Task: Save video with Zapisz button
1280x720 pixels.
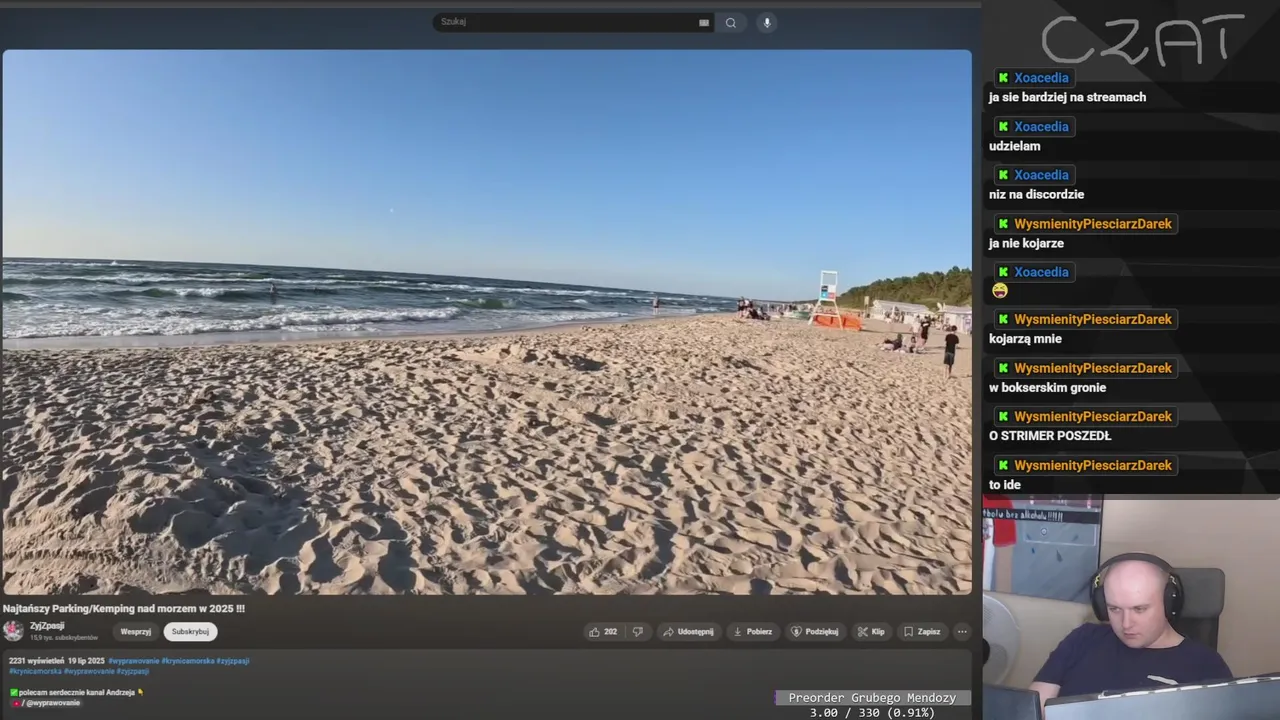Action: [922, 632]
